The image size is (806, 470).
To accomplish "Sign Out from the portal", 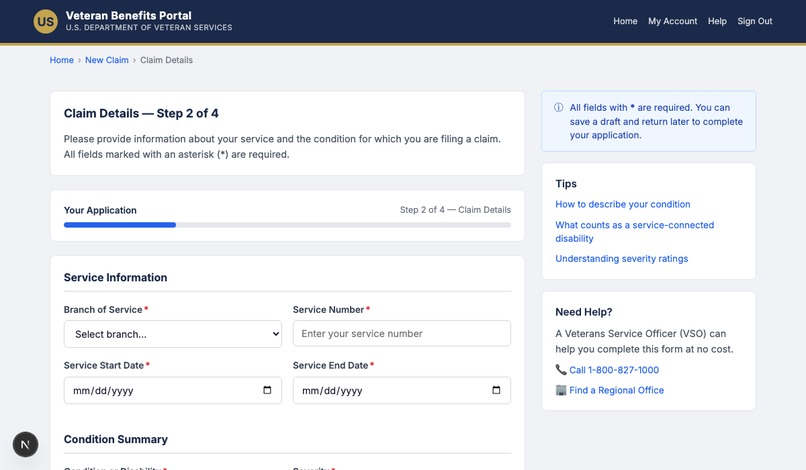I will coord(755,21).
